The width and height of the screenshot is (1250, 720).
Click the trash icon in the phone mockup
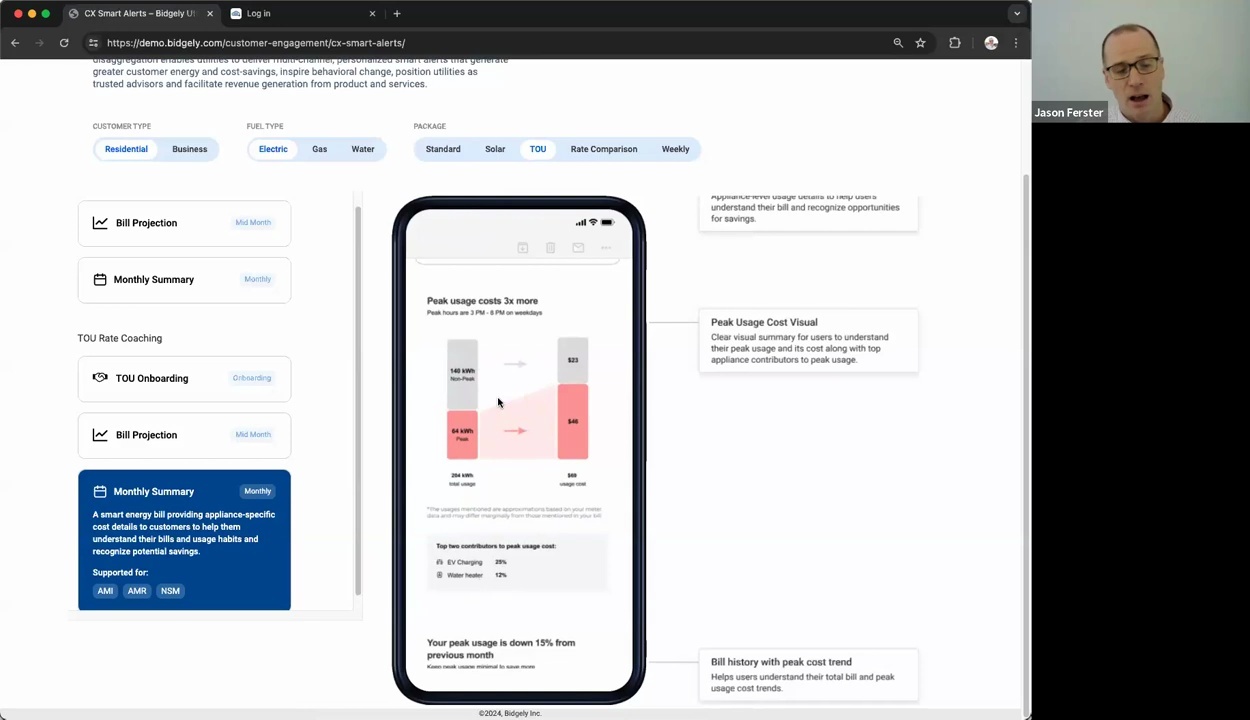pos(550,247)
